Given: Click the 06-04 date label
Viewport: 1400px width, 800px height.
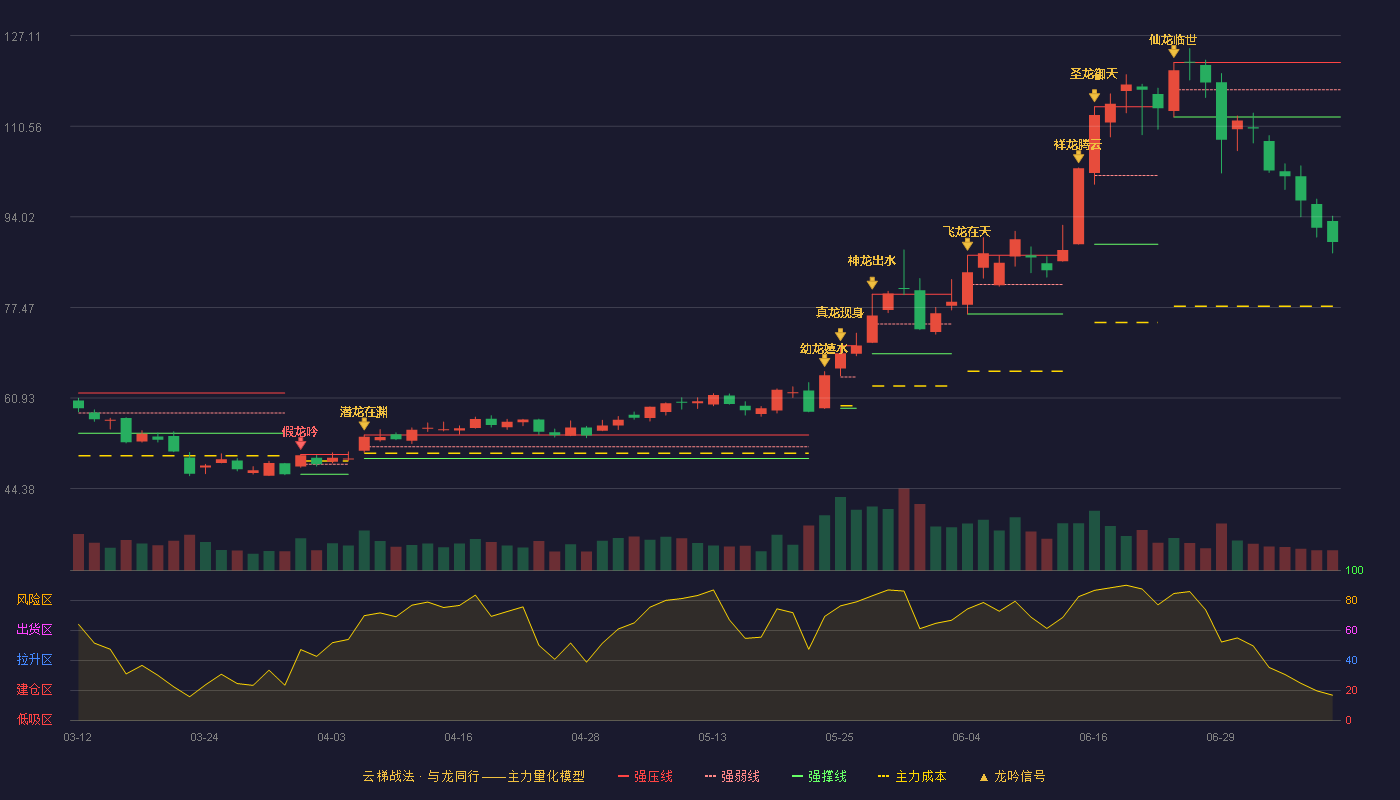Looking at the screenshot, I should (x=966, y=737).
